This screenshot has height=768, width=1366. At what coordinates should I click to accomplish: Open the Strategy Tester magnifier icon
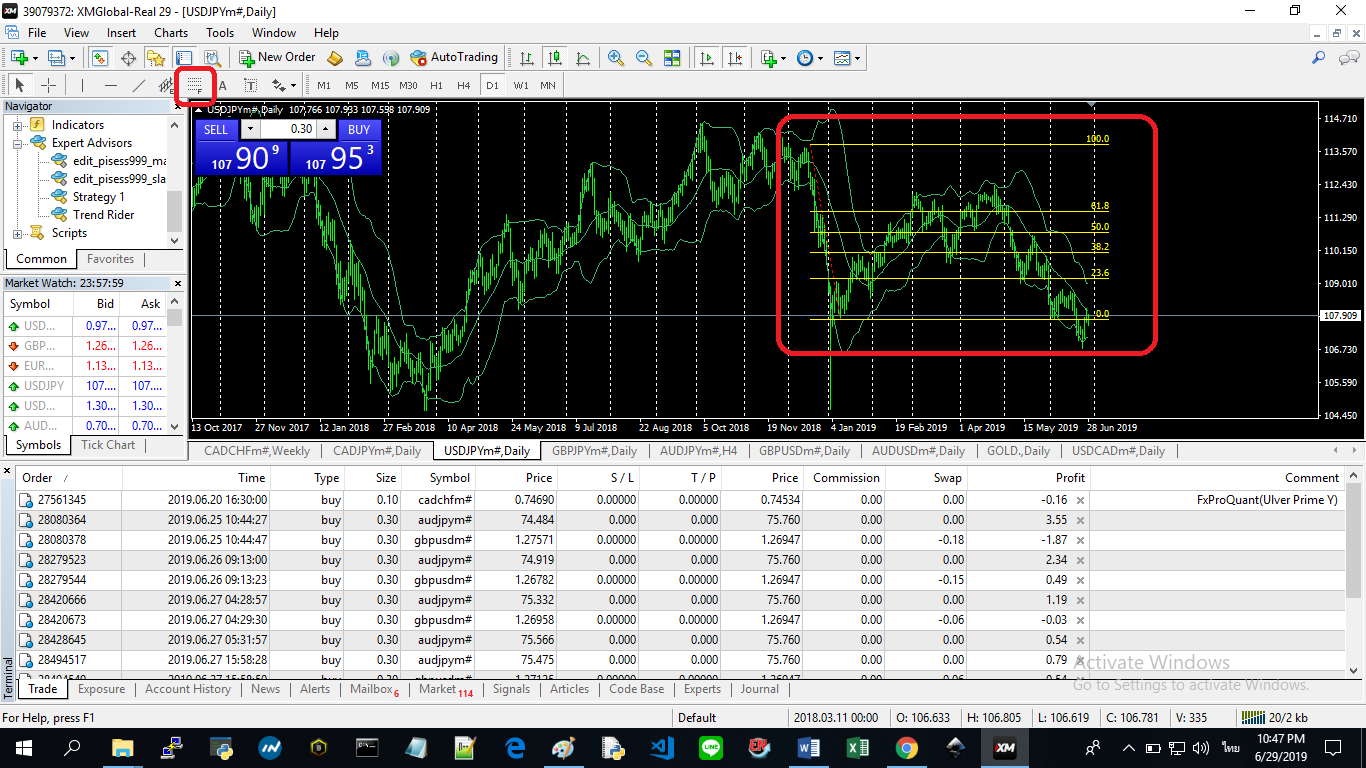pyautogui.click(x=211, y=58)
